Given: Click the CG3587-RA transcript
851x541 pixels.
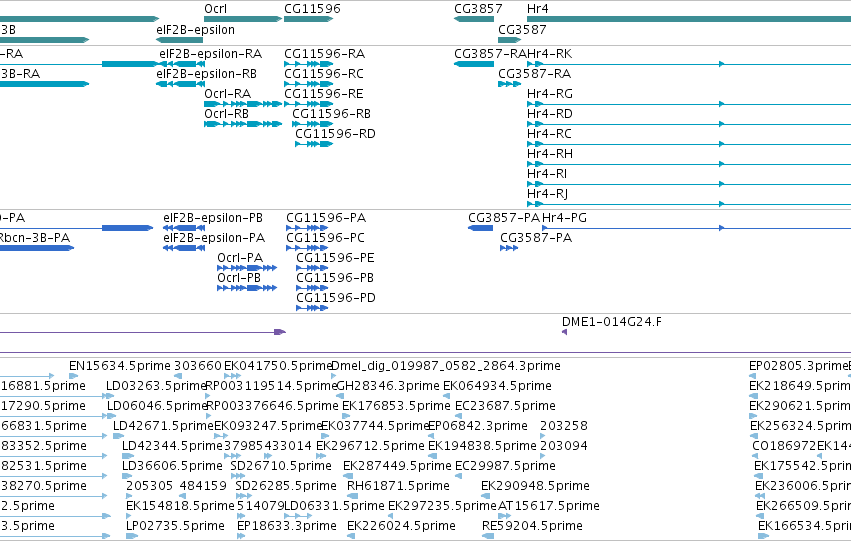Looking at the screenshot, I should tap(509, 84).
